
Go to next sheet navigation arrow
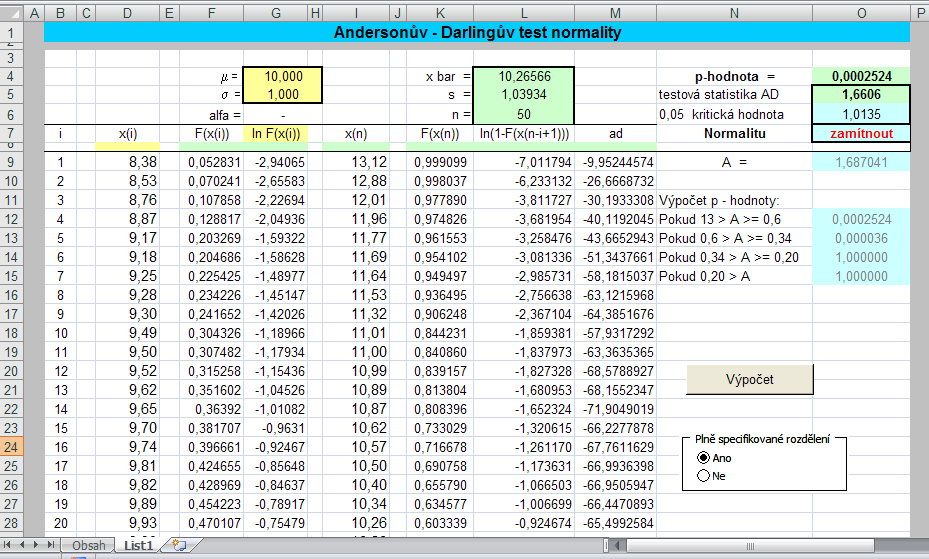(x=36, y=545)
